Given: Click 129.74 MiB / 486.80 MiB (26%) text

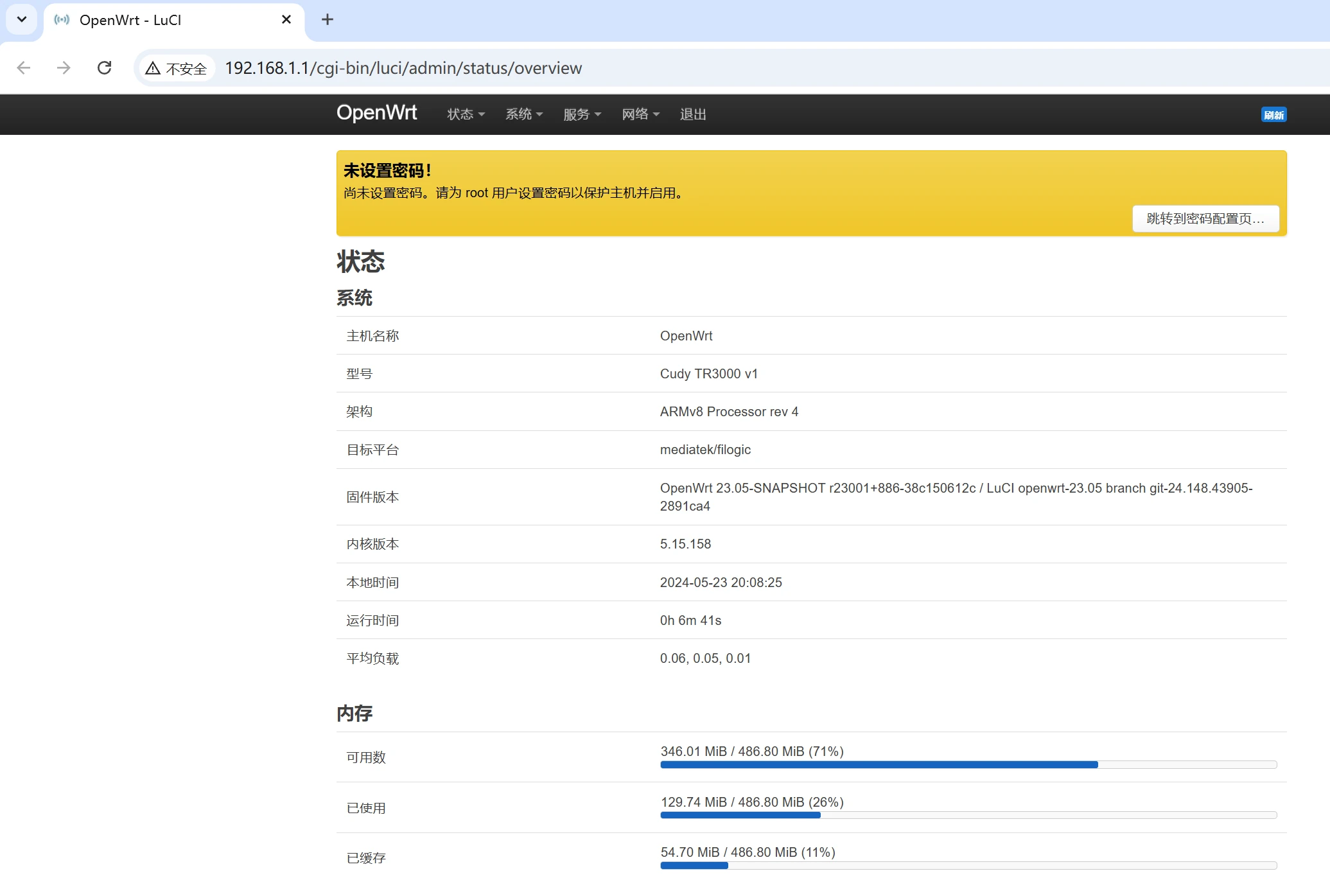Looking at the screenshot, I should 752,802.
